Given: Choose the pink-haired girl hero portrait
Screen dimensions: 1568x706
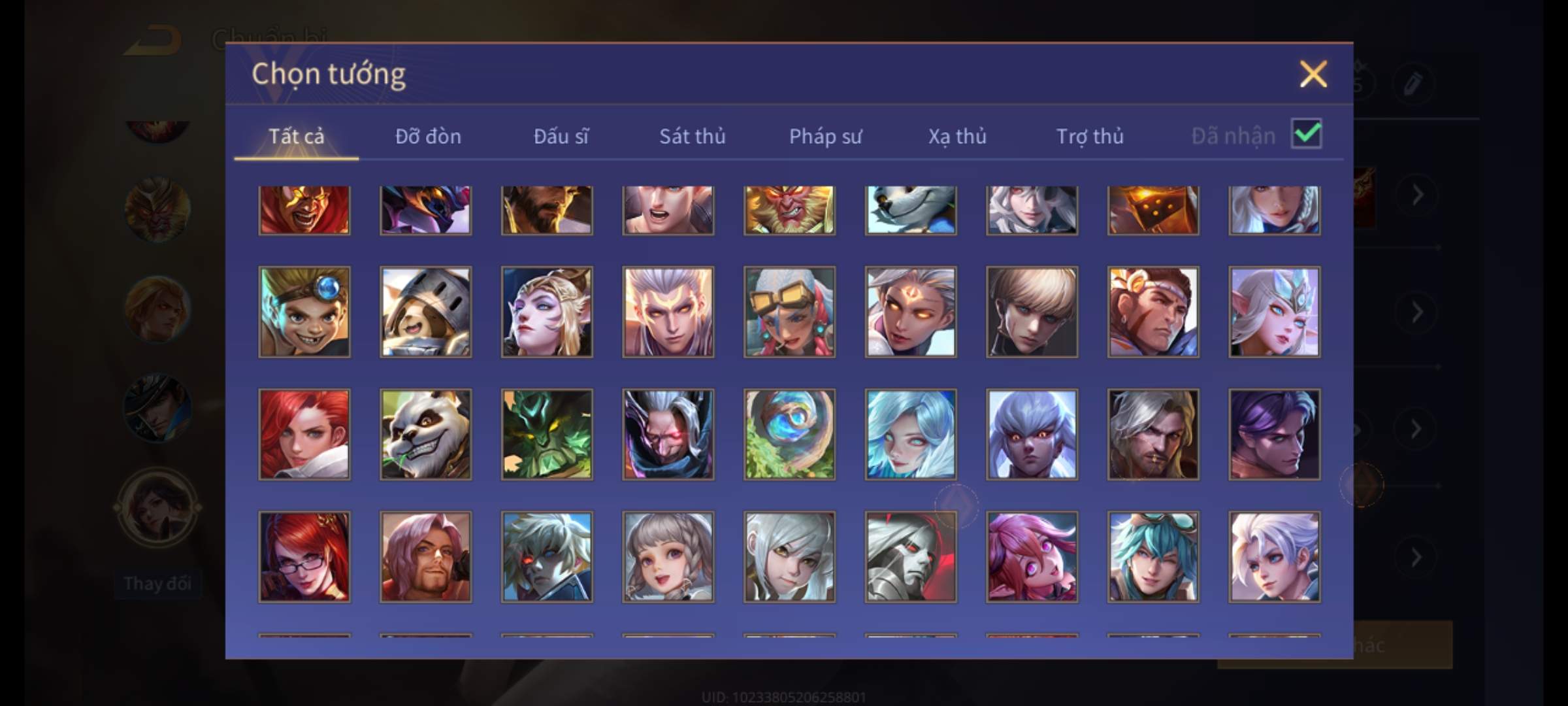Looking at the screenshot, I should 1032,557.
